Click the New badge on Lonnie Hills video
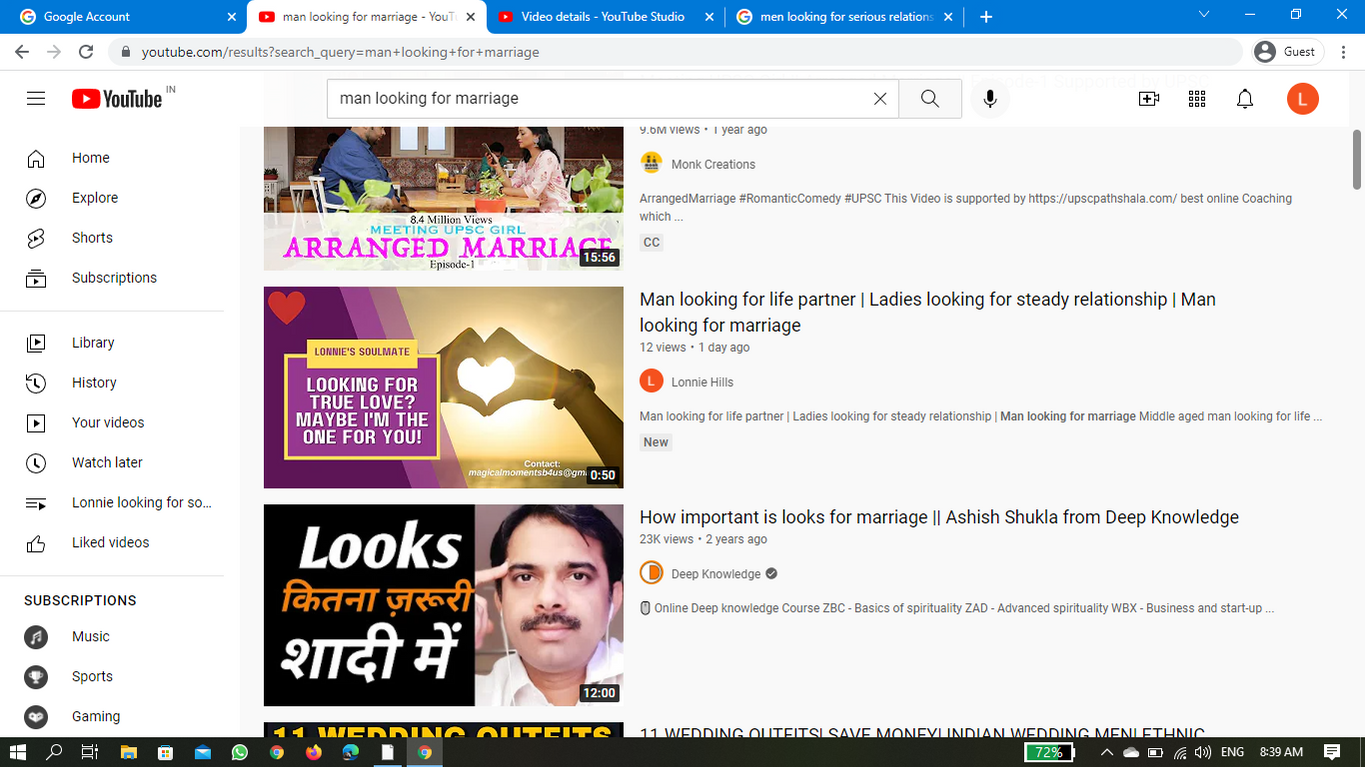Viewport: 1365px width, 767px height. tap(656, 442)
